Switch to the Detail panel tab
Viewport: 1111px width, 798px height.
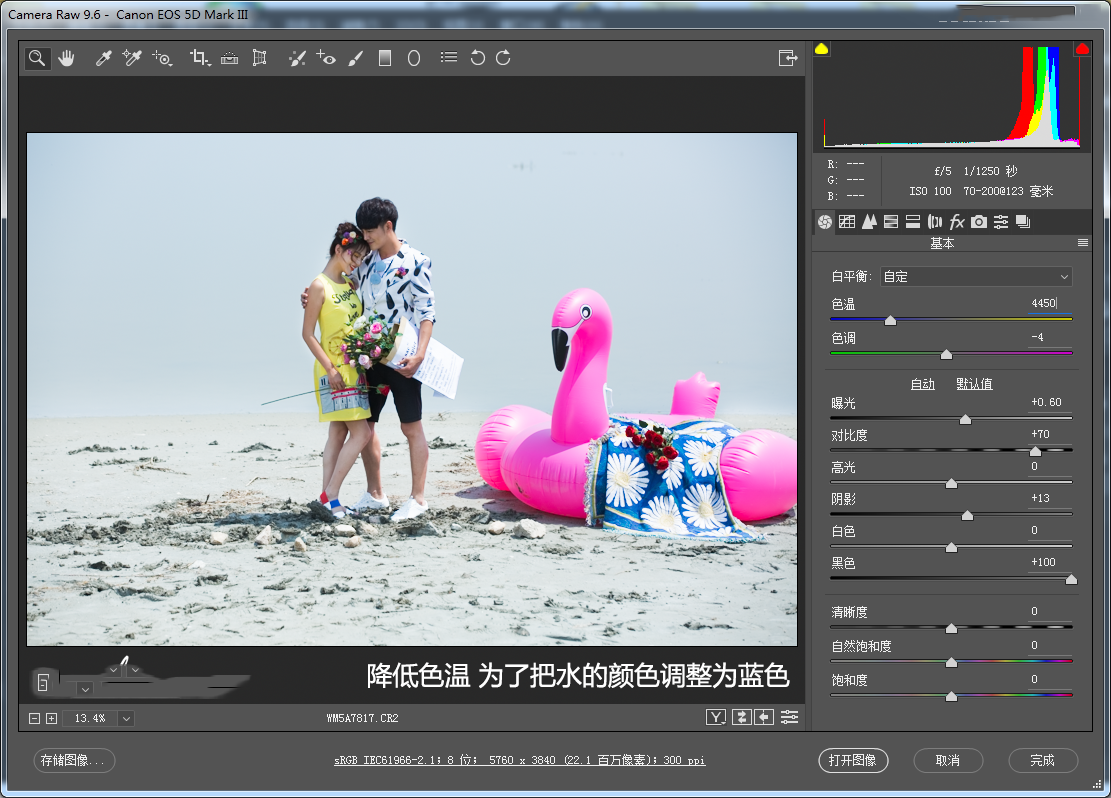(869, 222)
